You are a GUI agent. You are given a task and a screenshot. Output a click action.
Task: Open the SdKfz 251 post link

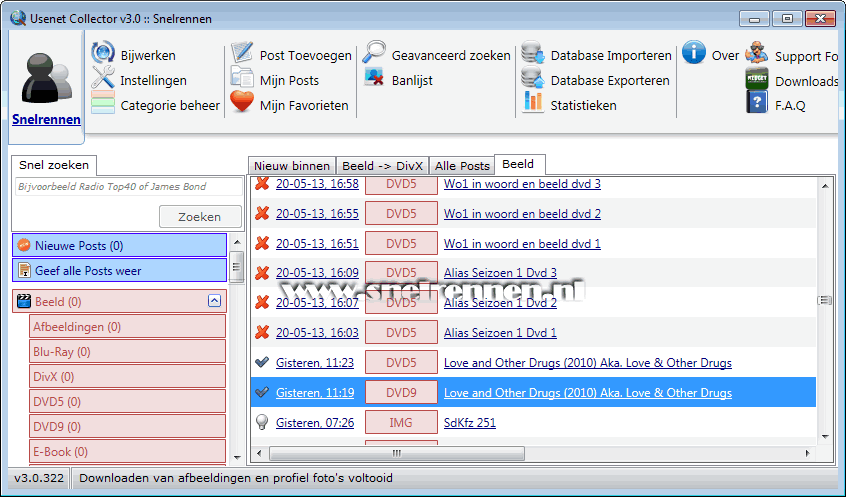click(x=470, y=423)
